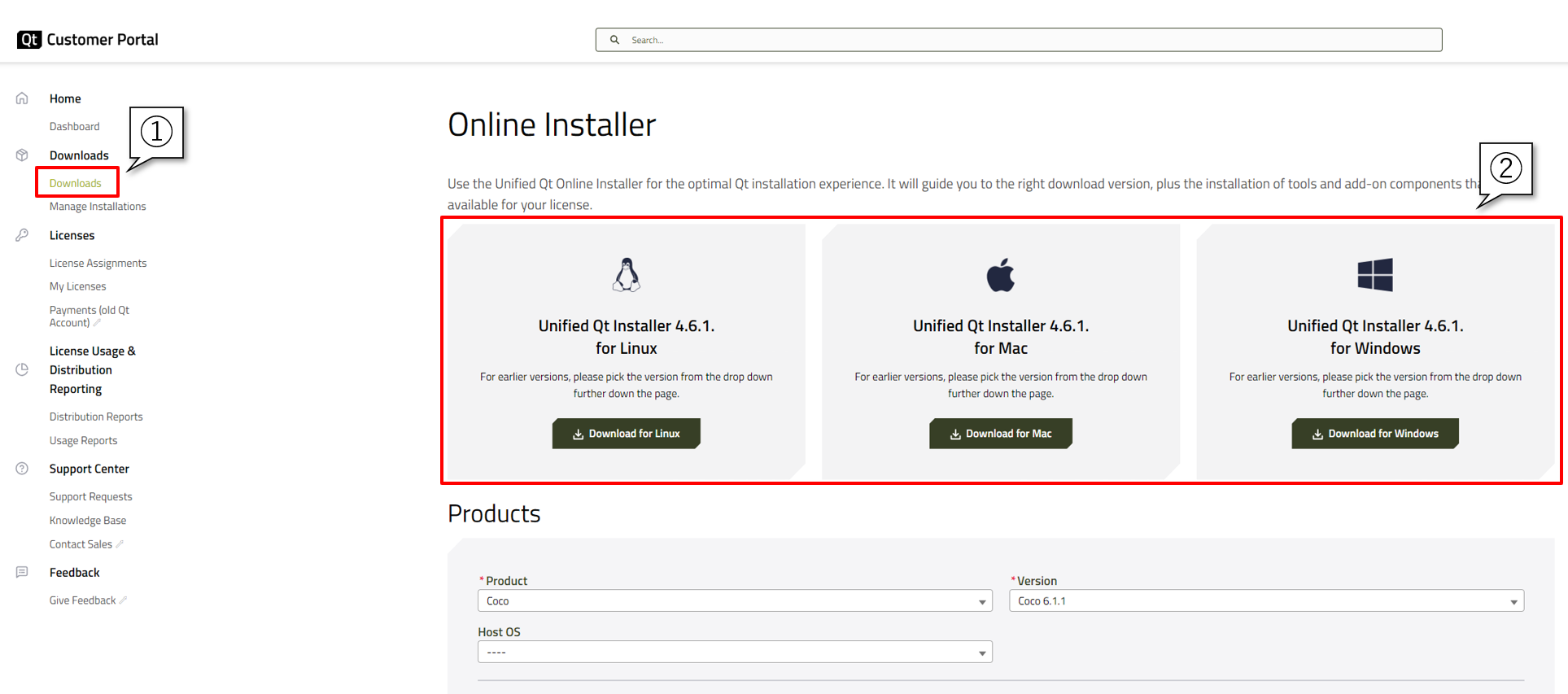Click the Linux penguin icon

[626, 275]
